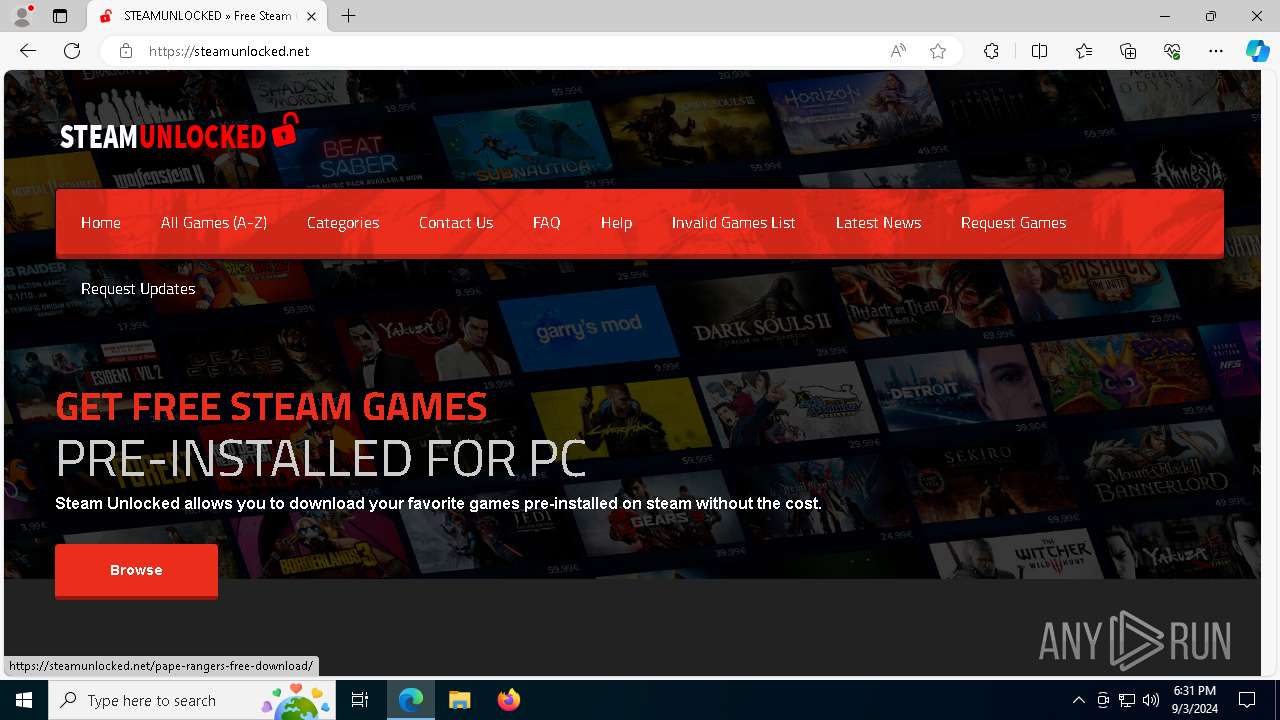Open All Games (A-Z) page
The image size is (1280, 720).
[214, 223]
